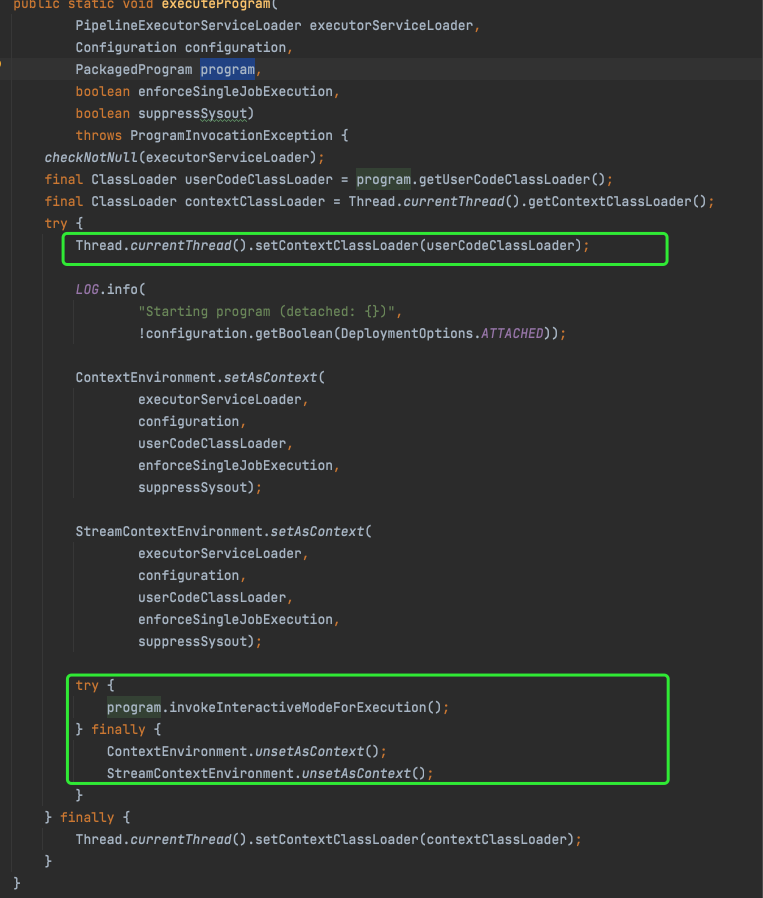Click the "Starting program (detached: {})" string

click(266, 312)
